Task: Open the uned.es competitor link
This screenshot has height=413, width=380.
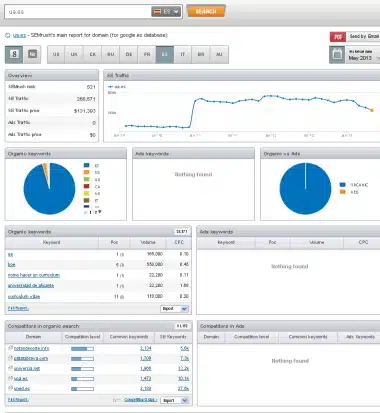Action: (x=22, y=389)
